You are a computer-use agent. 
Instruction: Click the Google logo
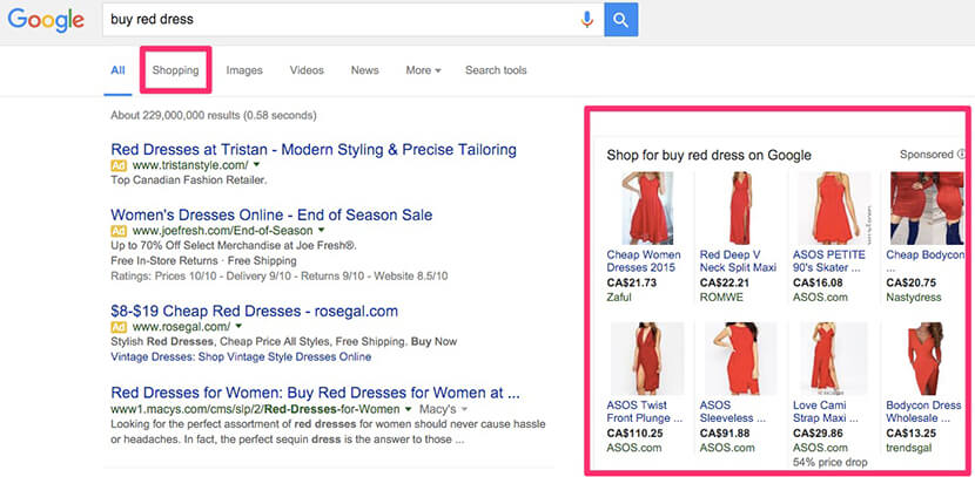(46, 19)
